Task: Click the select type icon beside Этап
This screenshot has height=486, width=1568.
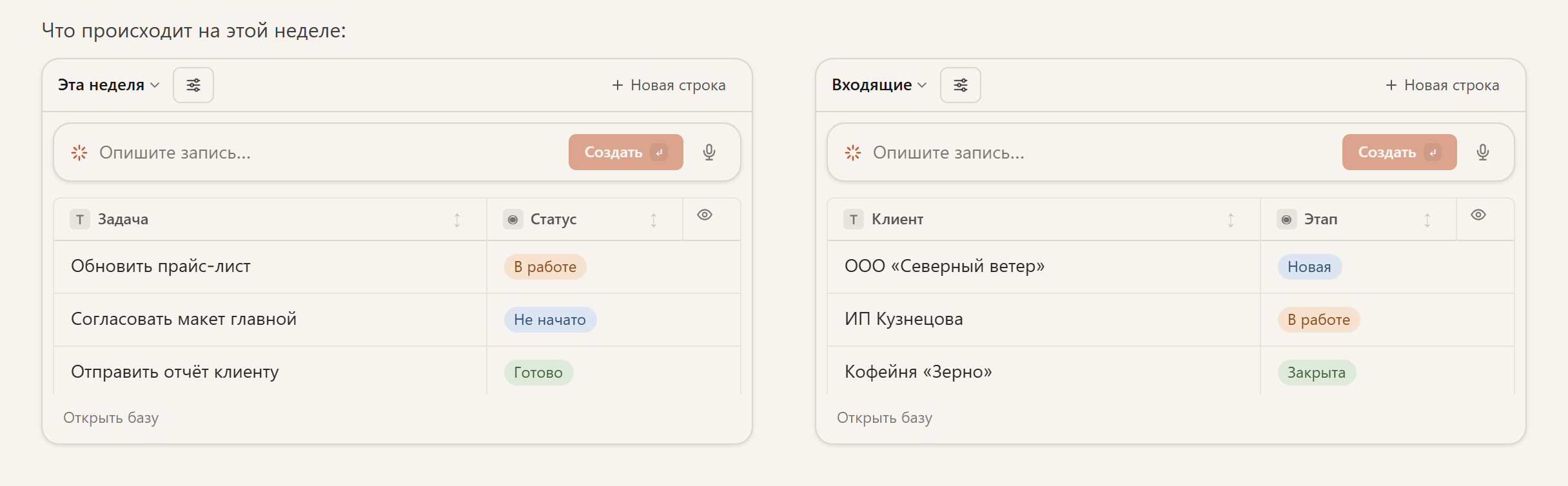Action: pyautogui.click(x=1286, y=219)
